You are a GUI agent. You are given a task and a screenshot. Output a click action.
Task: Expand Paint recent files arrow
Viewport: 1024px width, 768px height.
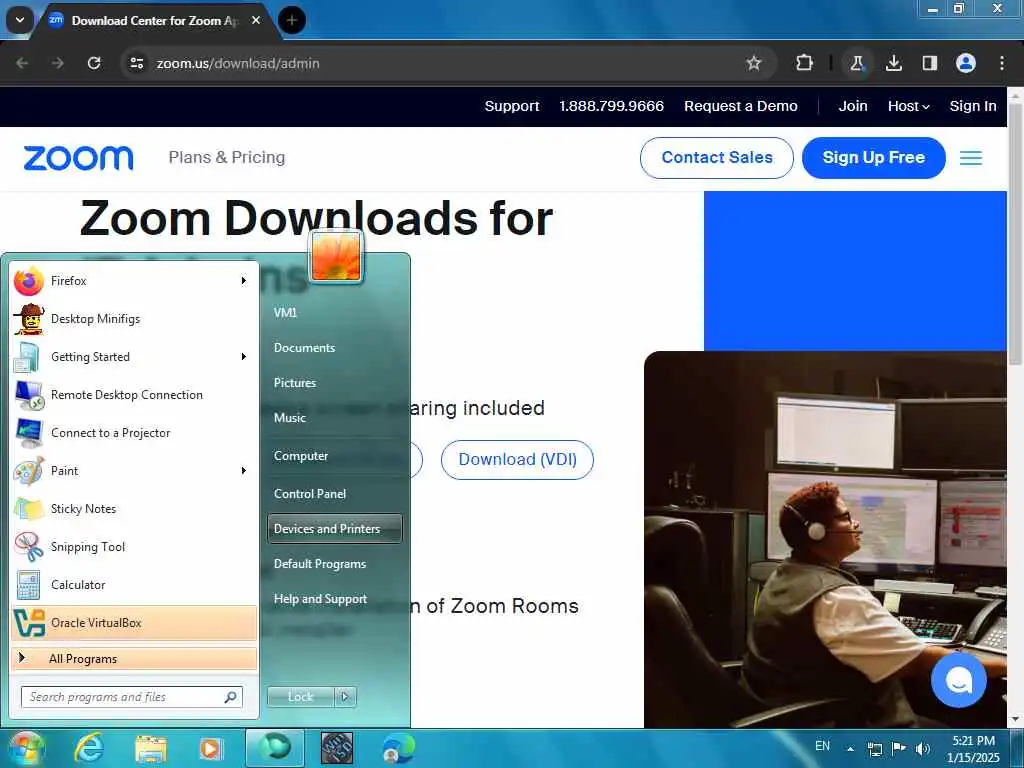coord(244,470)
